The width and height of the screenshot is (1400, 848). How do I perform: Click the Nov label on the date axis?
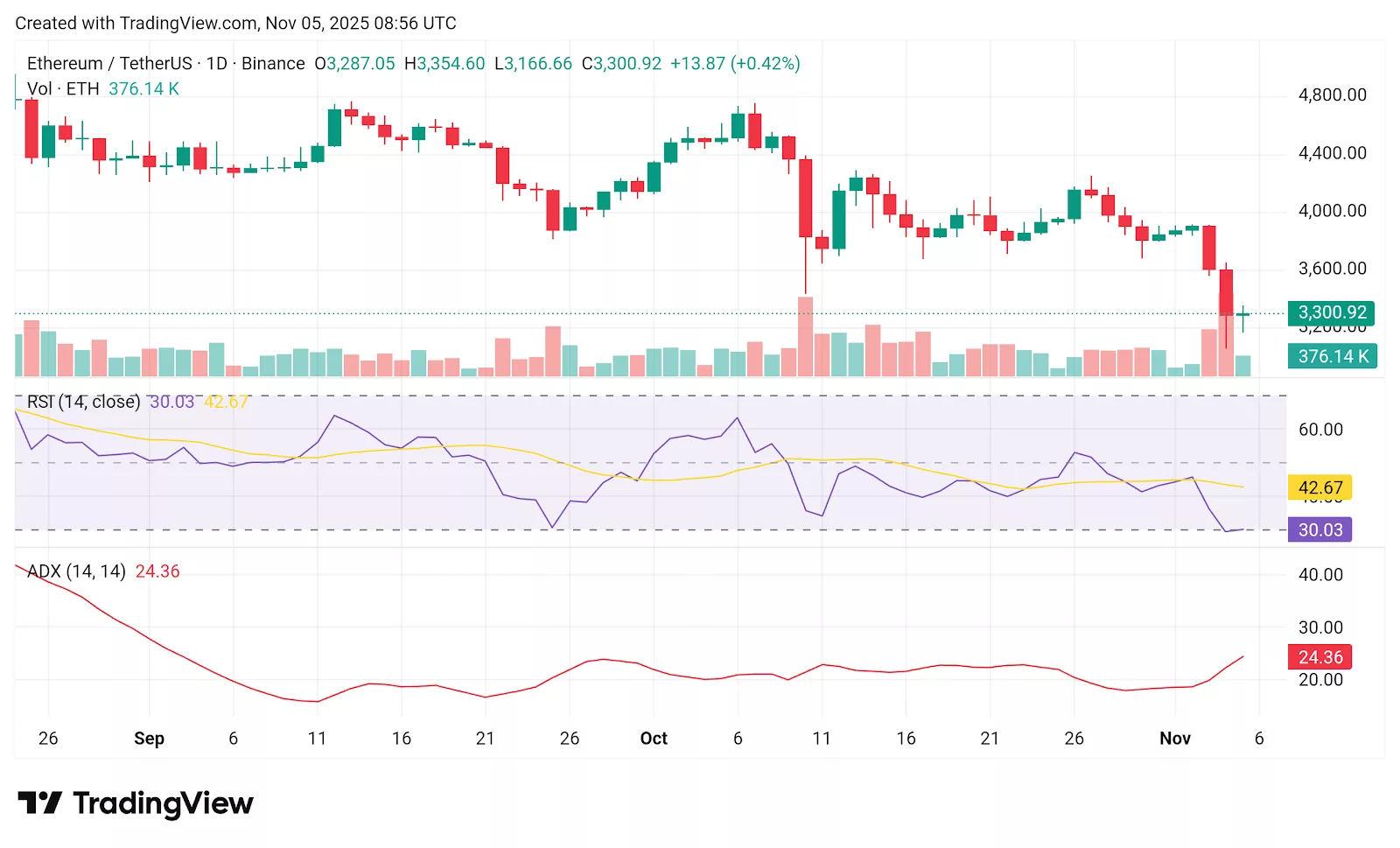click(x=1175, y=738)
